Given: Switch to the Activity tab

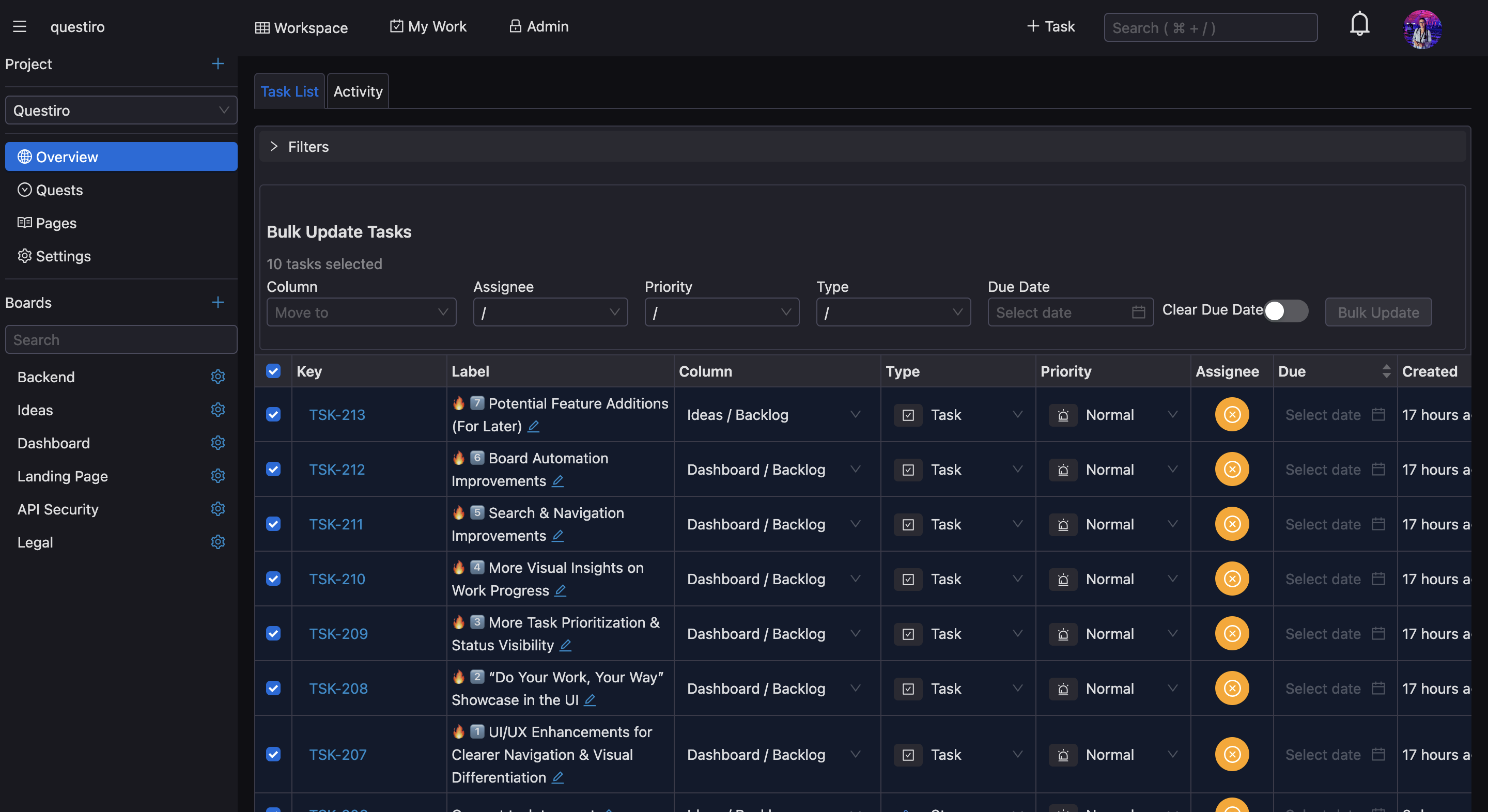Looking at the screenshot, I should pos(358,91).
